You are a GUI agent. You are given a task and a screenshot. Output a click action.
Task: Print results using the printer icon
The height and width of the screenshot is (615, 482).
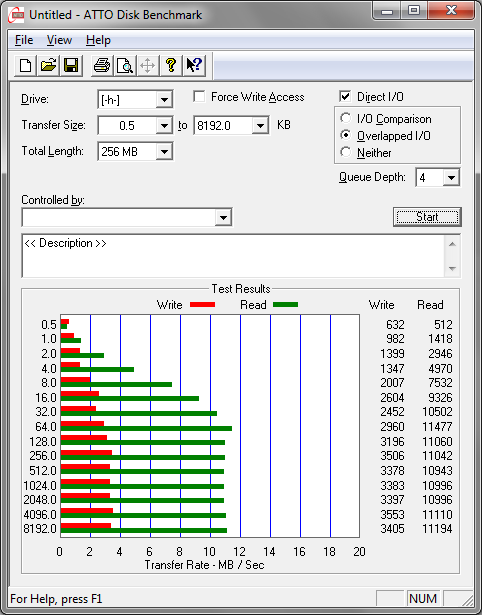(102, 65)
